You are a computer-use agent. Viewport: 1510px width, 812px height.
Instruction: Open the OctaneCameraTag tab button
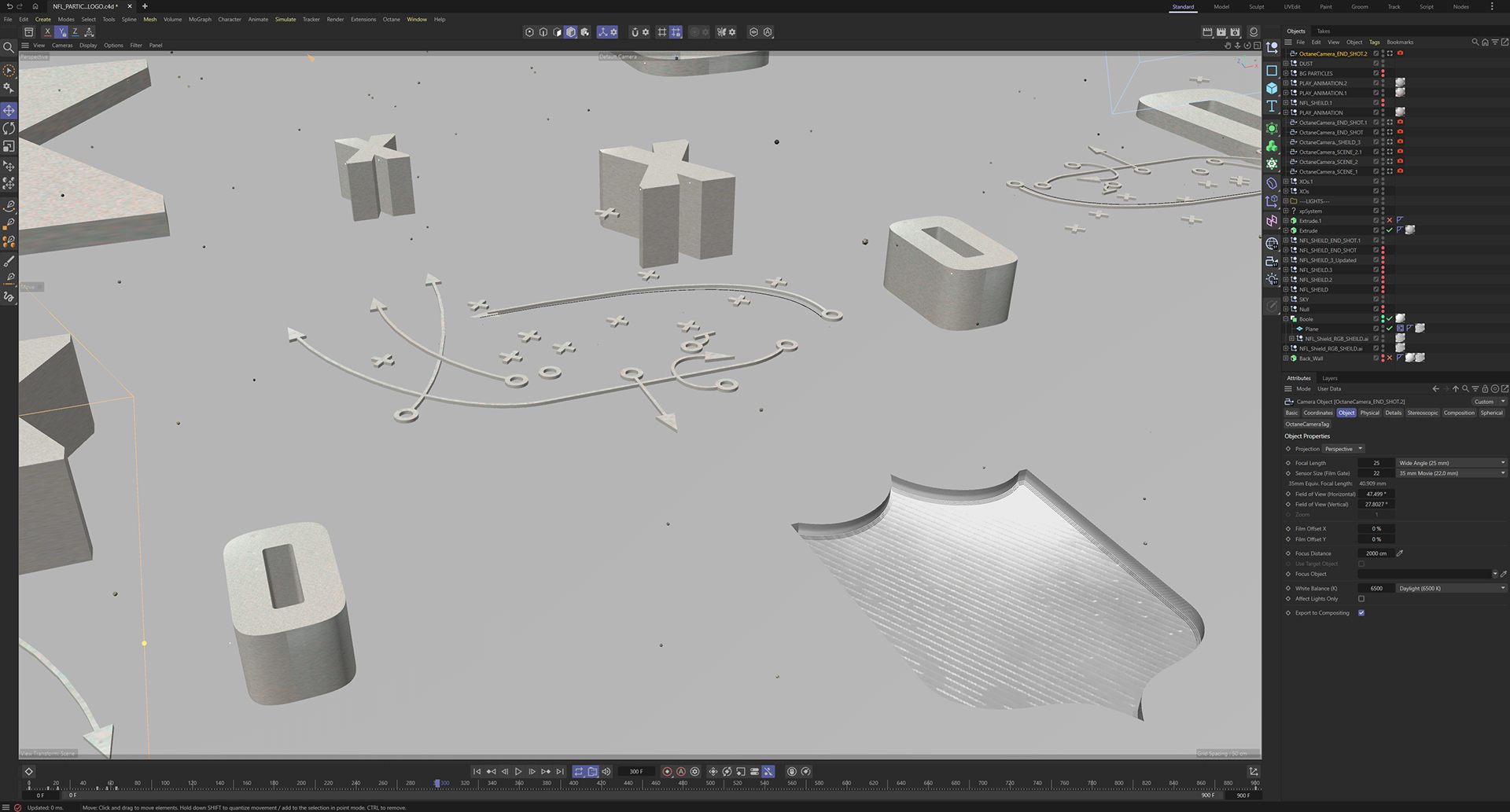point(1307,424)
